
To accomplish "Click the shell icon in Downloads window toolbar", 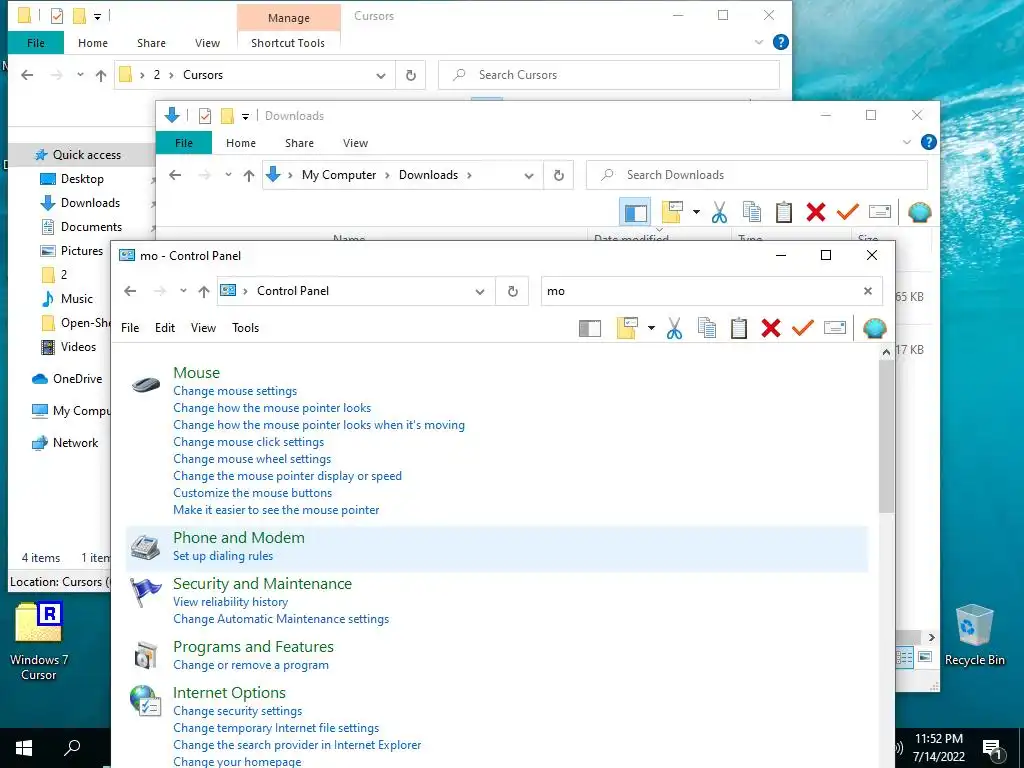I will tap(920, 212).
